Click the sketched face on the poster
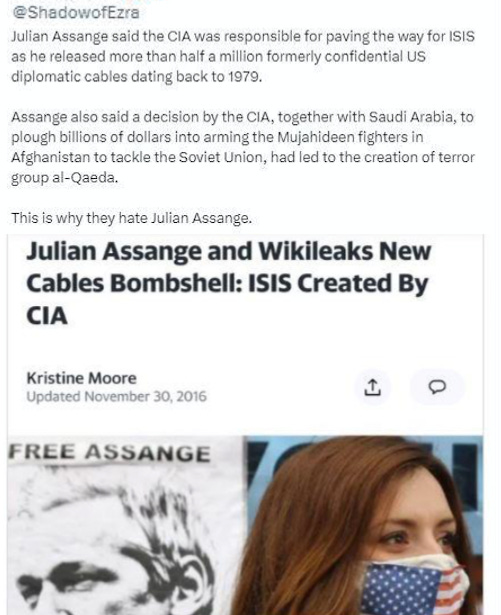This screenshot has height=615, width=501. tap(118, 549)
